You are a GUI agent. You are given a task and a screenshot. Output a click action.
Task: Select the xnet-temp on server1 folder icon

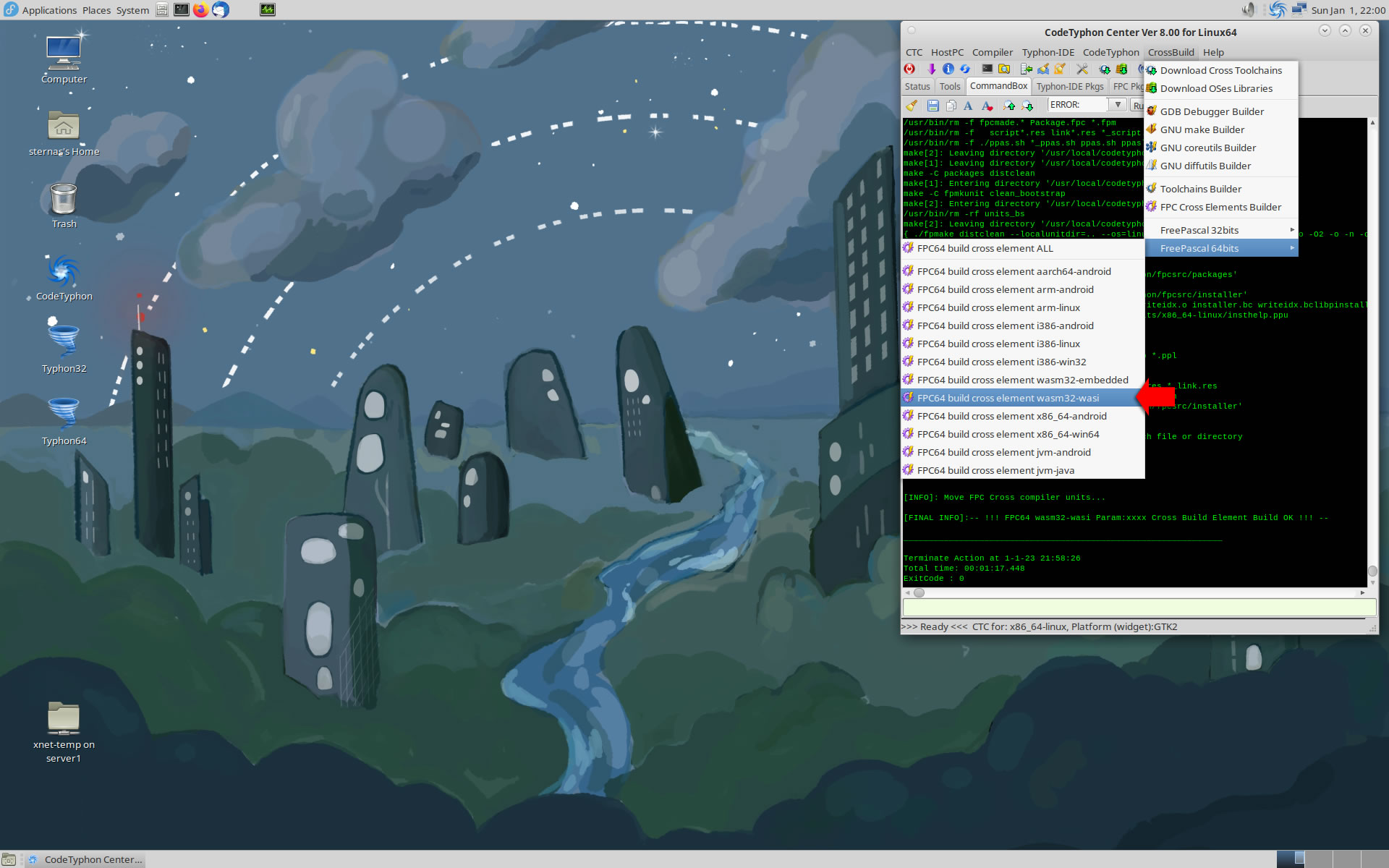click(x=64, y=732)
